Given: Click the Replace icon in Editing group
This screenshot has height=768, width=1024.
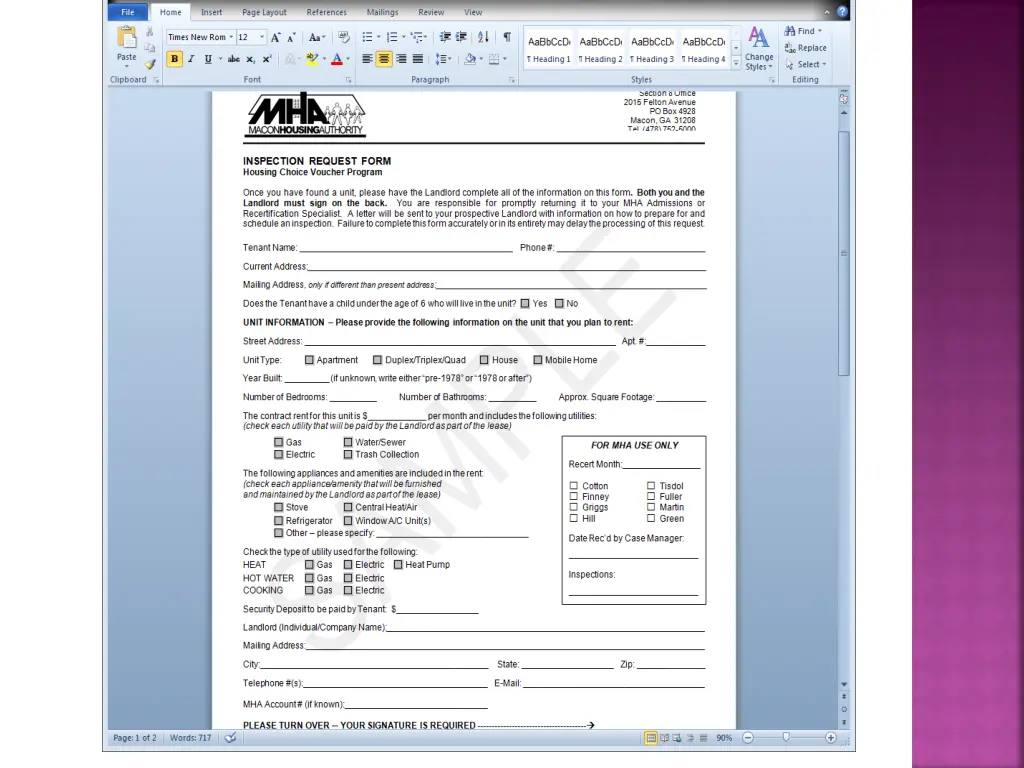Looking at the screenshot, I should (x=790, y=48).
